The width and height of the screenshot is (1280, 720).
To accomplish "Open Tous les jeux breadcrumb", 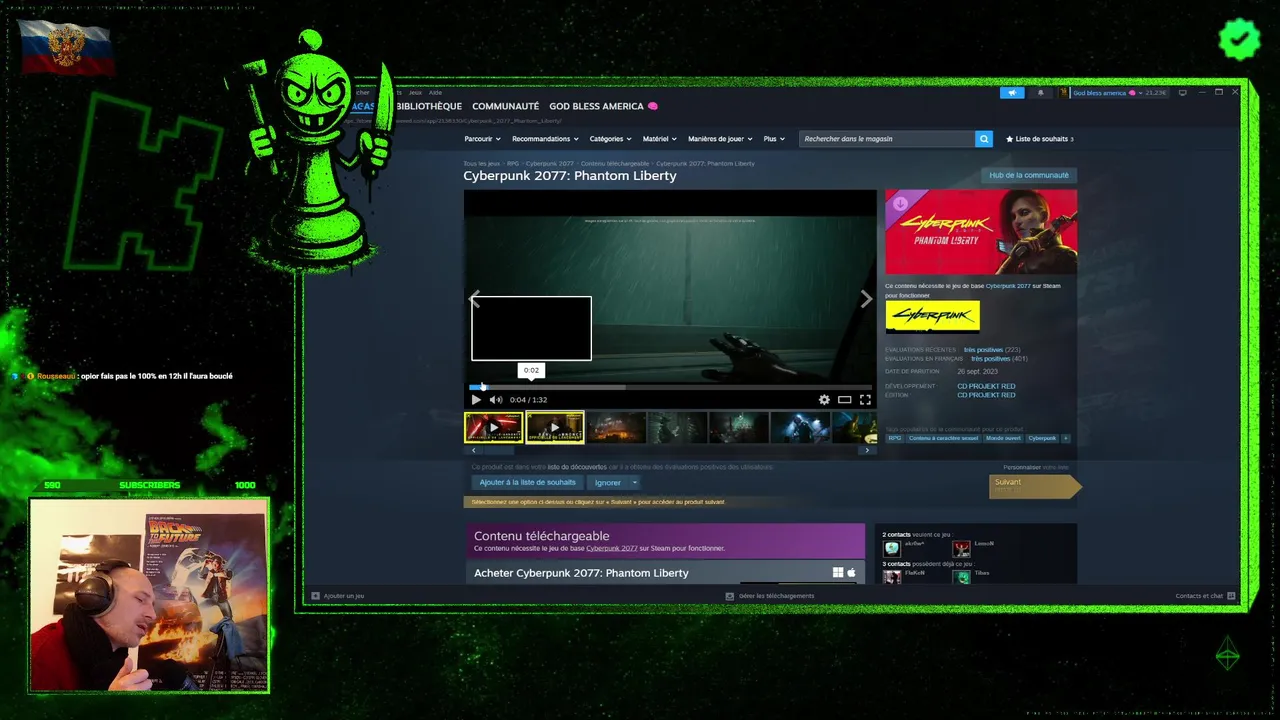I will coord(481,163).
